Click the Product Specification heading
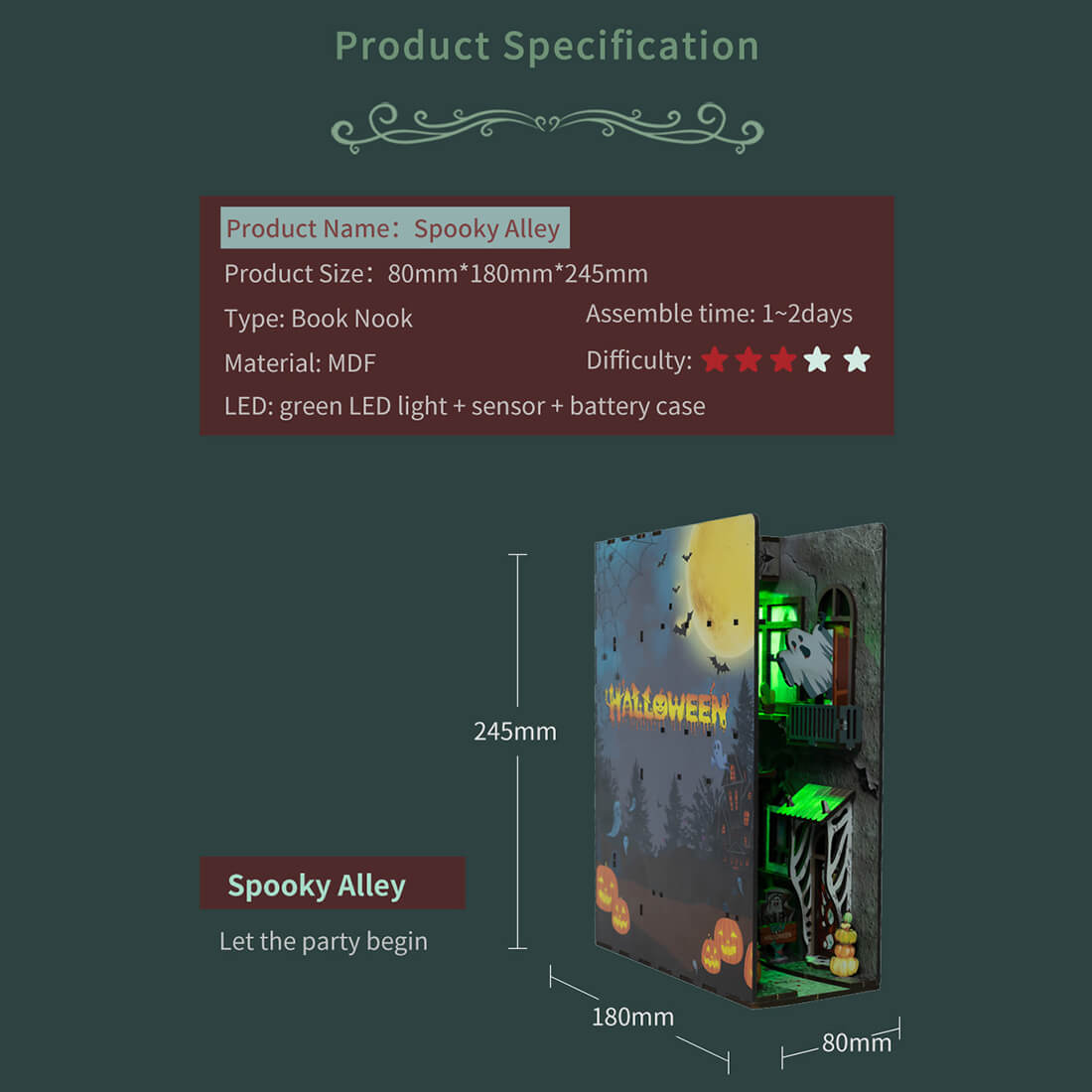The width and height of the screenshot is (1092, 1092). tap(547, 46)
